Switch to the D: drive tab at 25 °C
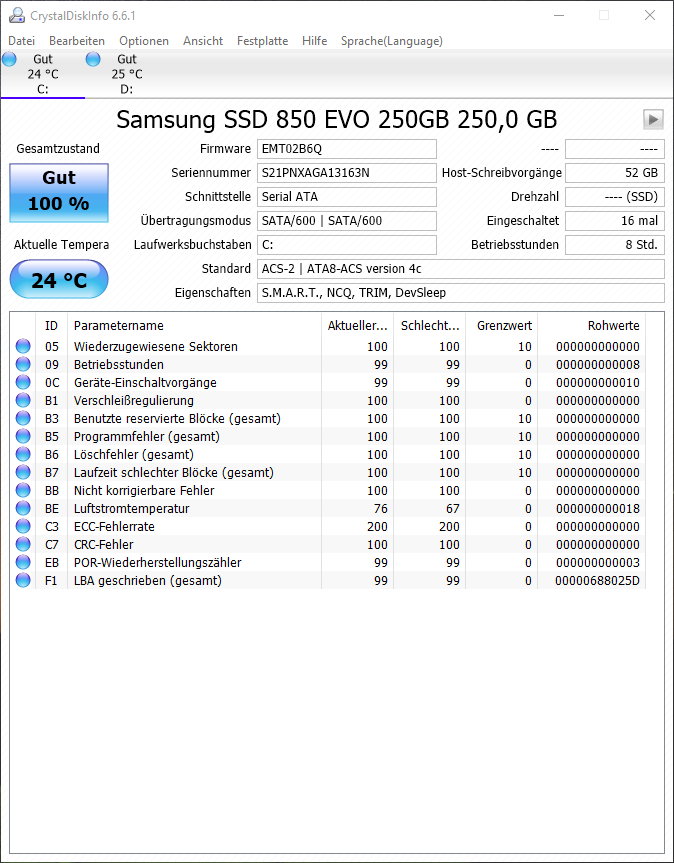This screenshot has width=674, height=863. click(x=127, y=74)
